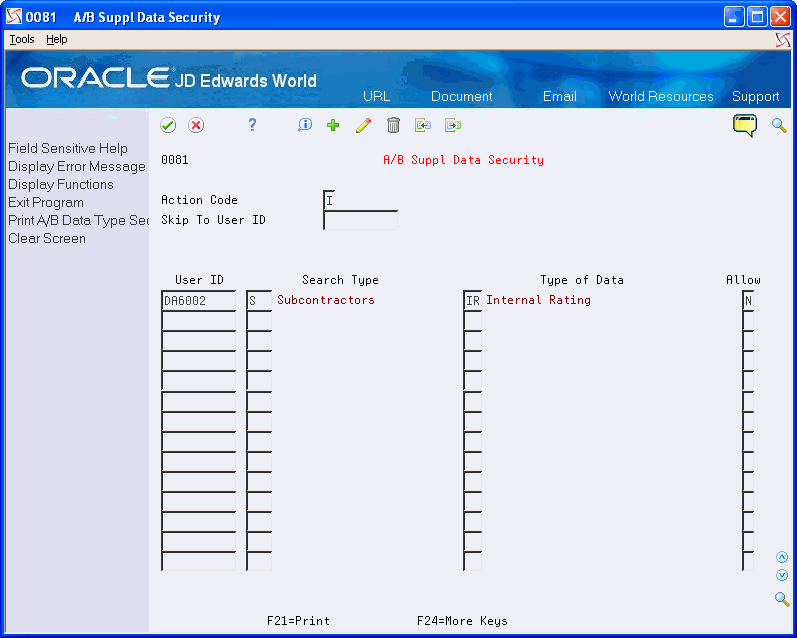Open the yellow chat note icon
This screenshot has width=797, height=638.
(745, 125)
